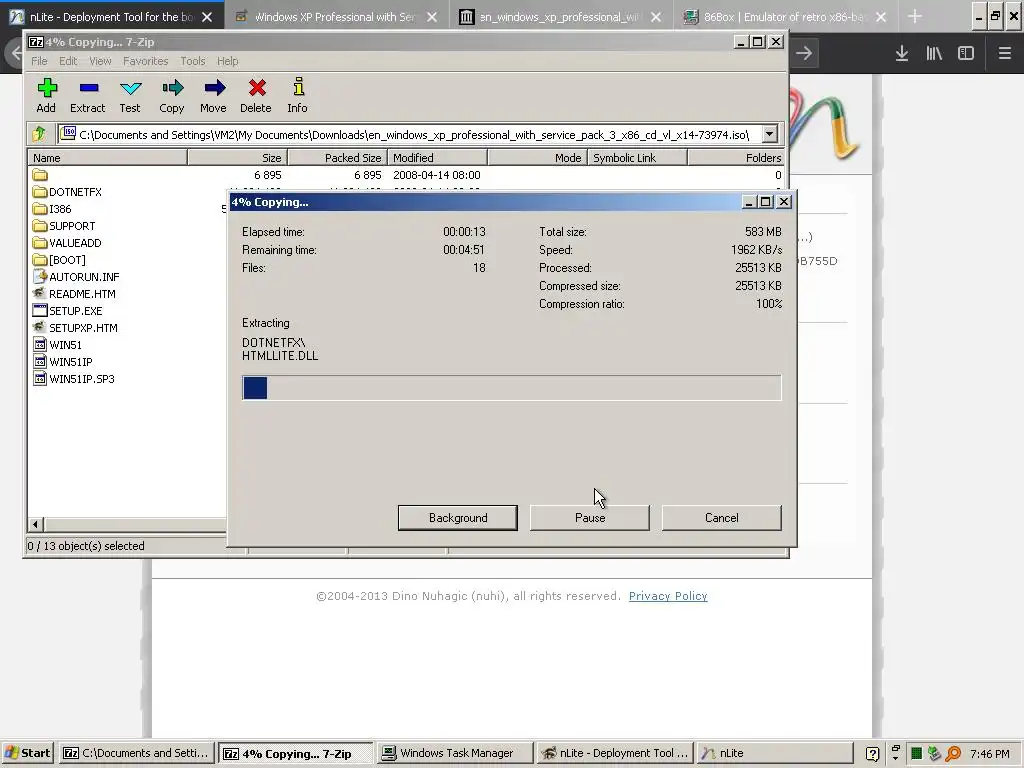
Task: Select the VALUEADD folder icon
Action: tap(40, 243)
